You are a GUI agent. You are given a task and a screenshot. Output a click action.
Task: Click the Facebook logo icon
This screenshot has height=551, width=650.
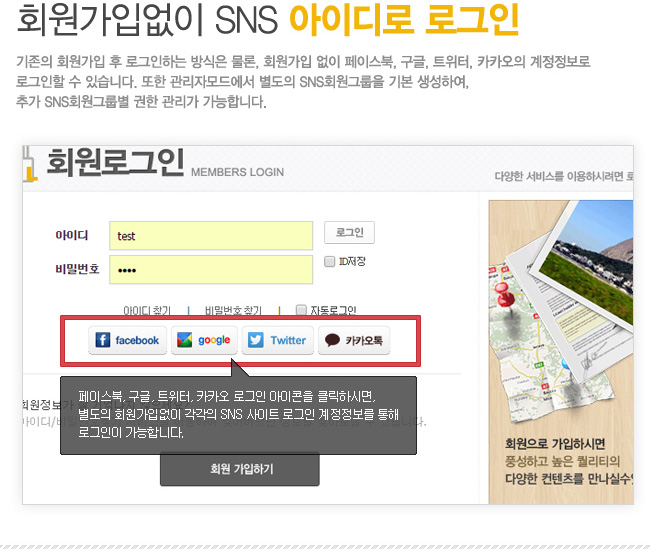pos(102,340)
